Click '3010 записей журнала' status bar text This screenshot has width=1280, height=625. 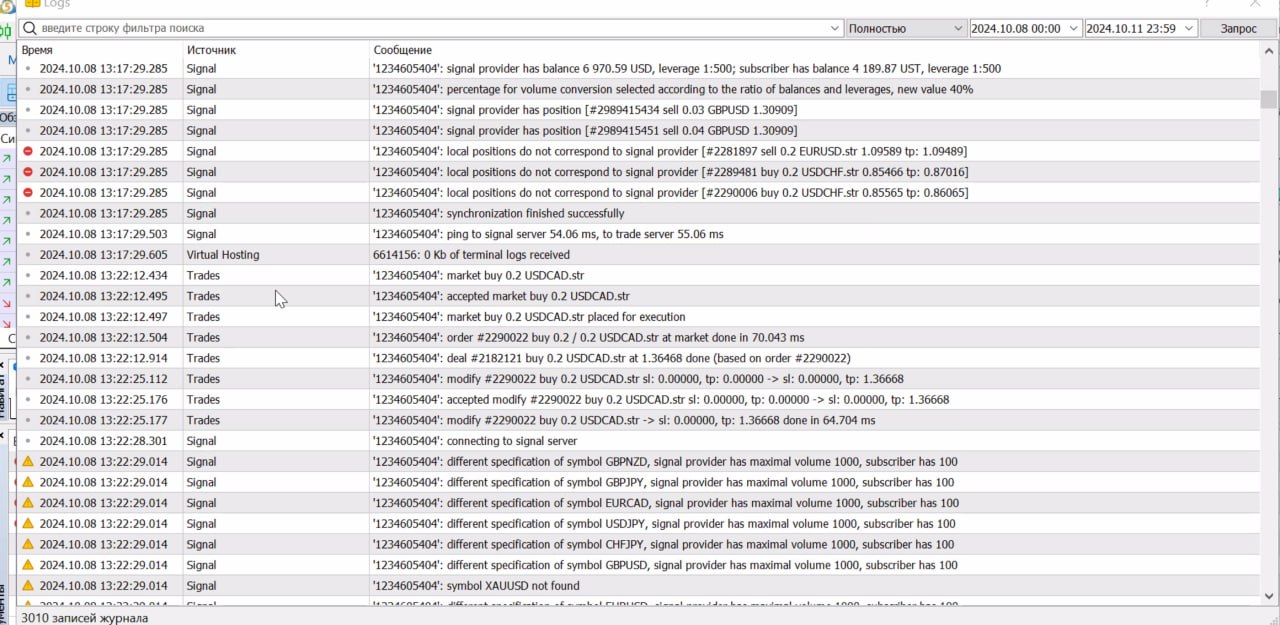pos(85,617)
